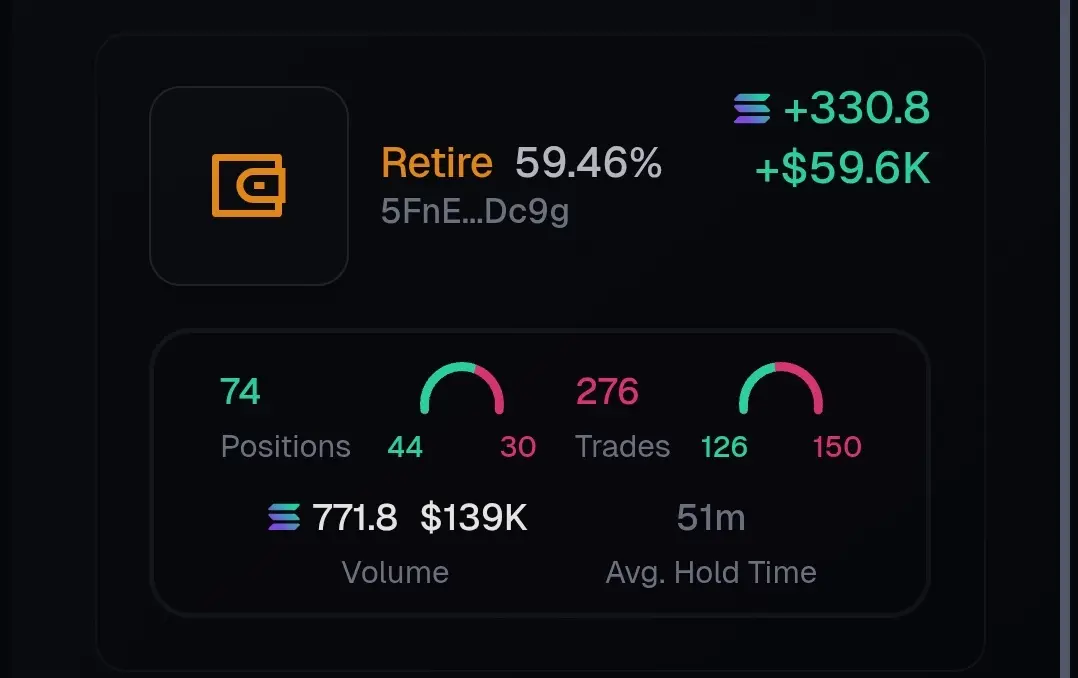Viewport: 1078px width, 678px height.
Task: Click the 51m Avg. Hold Time value
Action: [711, 518]
